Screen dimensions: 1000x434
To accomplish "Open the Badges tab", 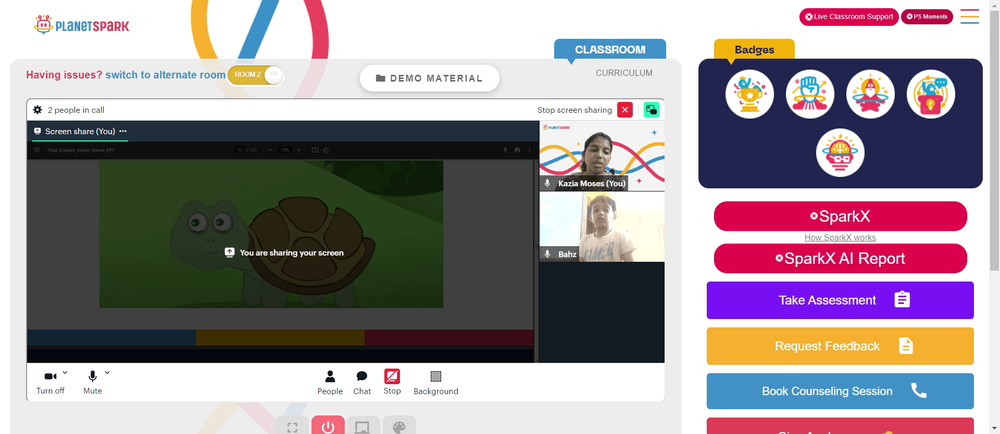I will point(754,50).
